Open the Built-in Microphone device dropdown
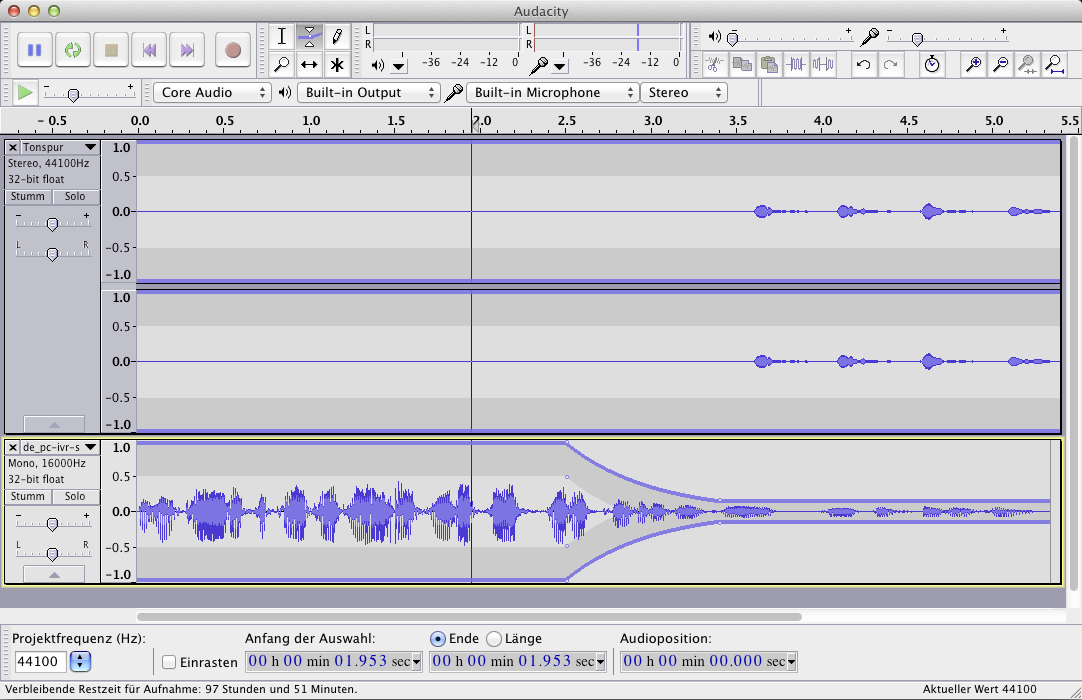 (552, 93)
